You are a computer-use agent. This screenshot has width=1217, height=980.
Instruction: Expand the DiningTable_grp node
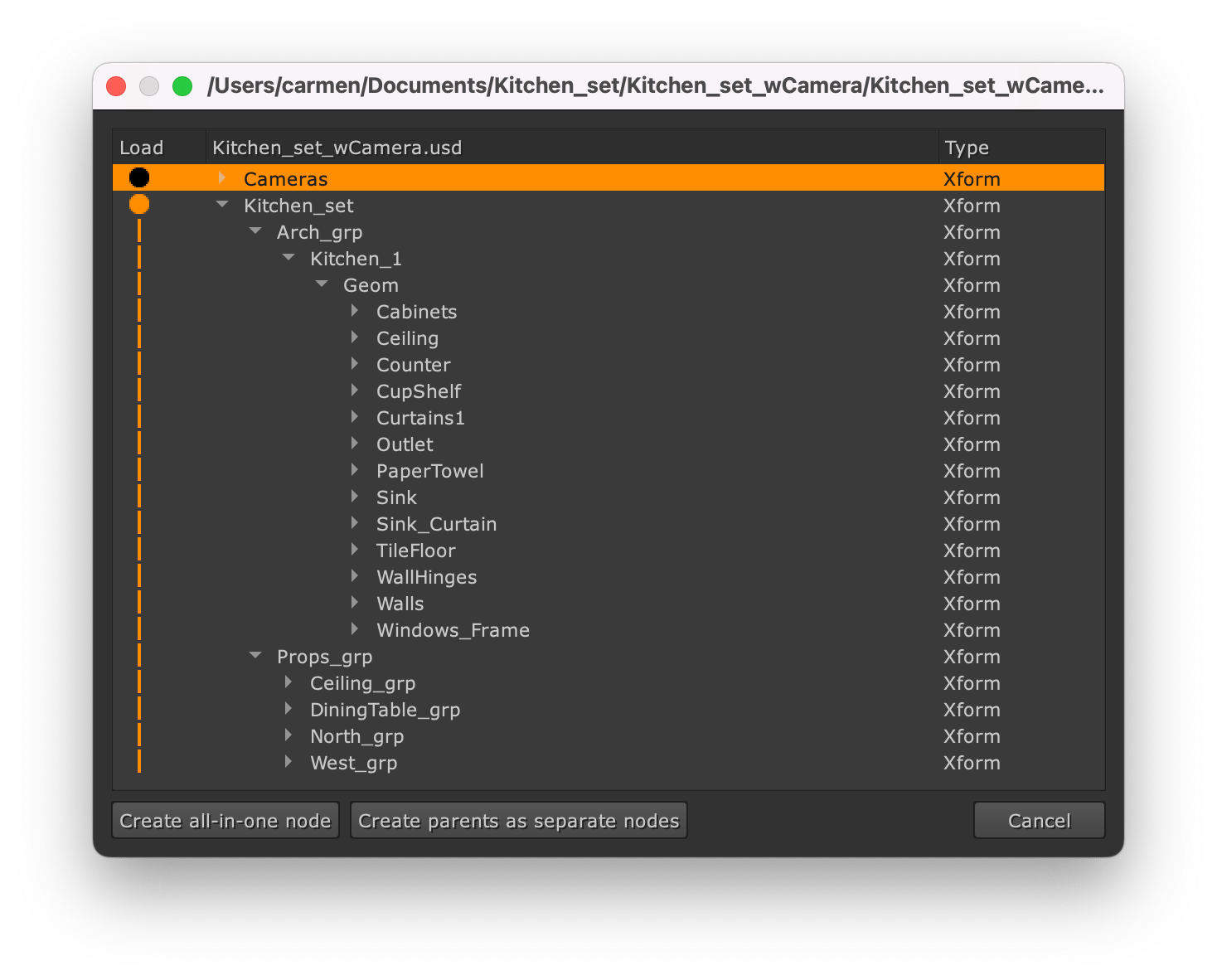[x=288, y=709]
